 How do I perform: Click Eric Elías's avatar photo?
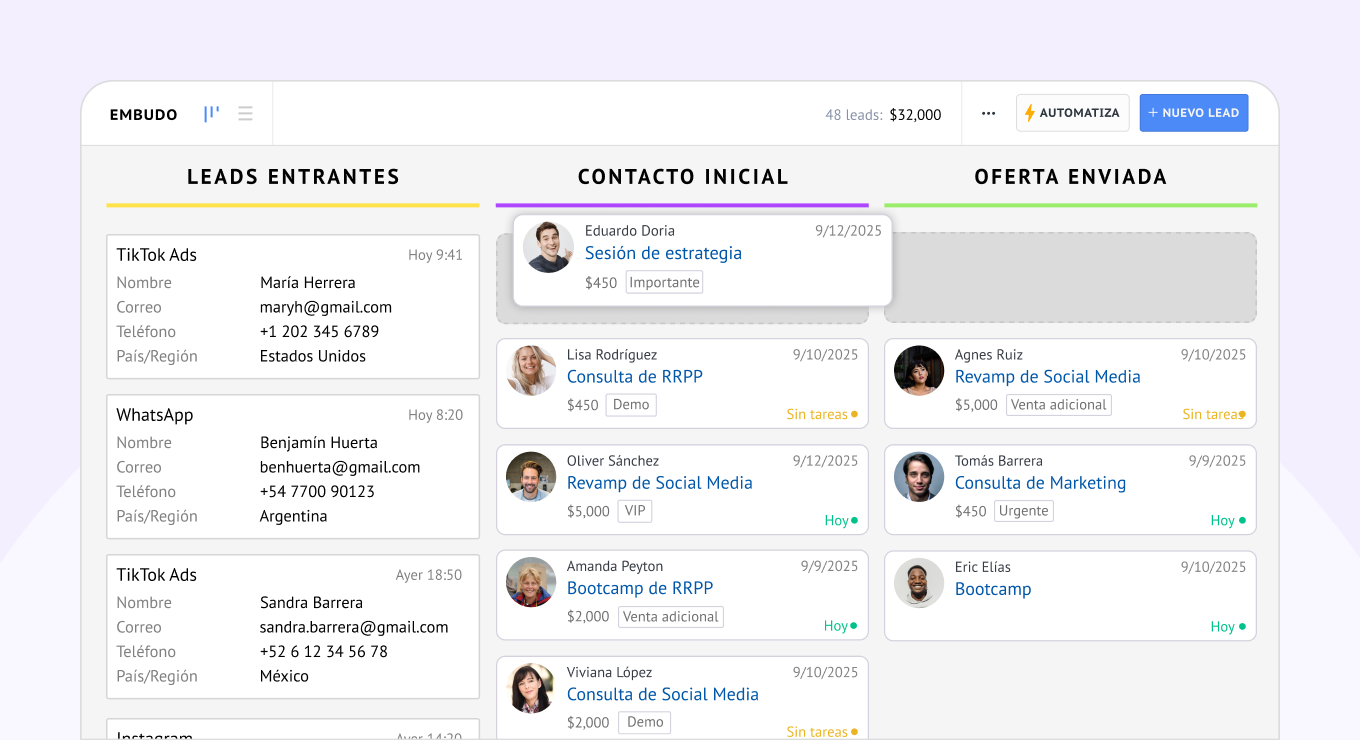[x=919, y=583]
